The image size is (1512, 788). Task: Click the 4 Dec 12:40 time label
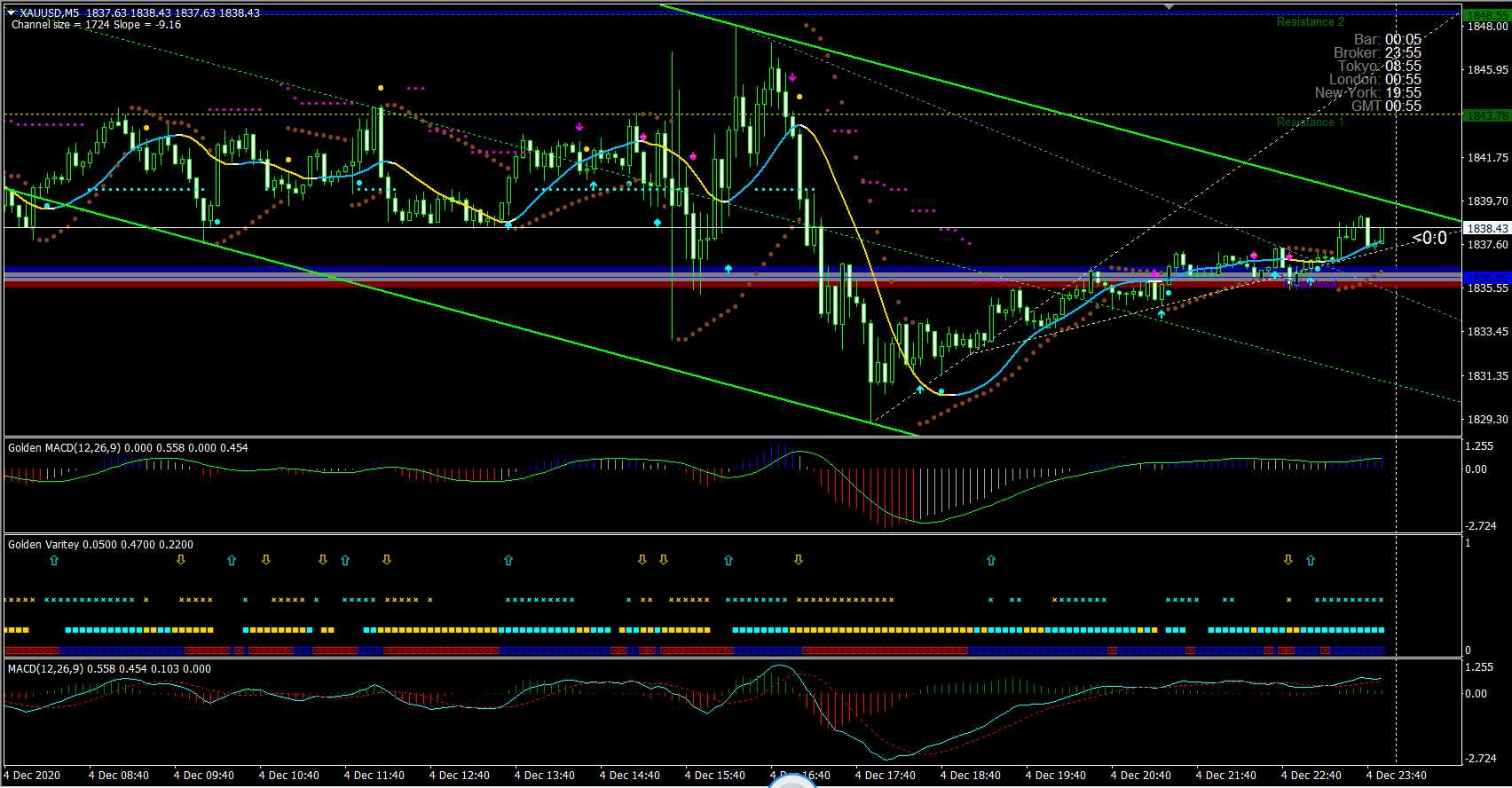pos(460,776)
